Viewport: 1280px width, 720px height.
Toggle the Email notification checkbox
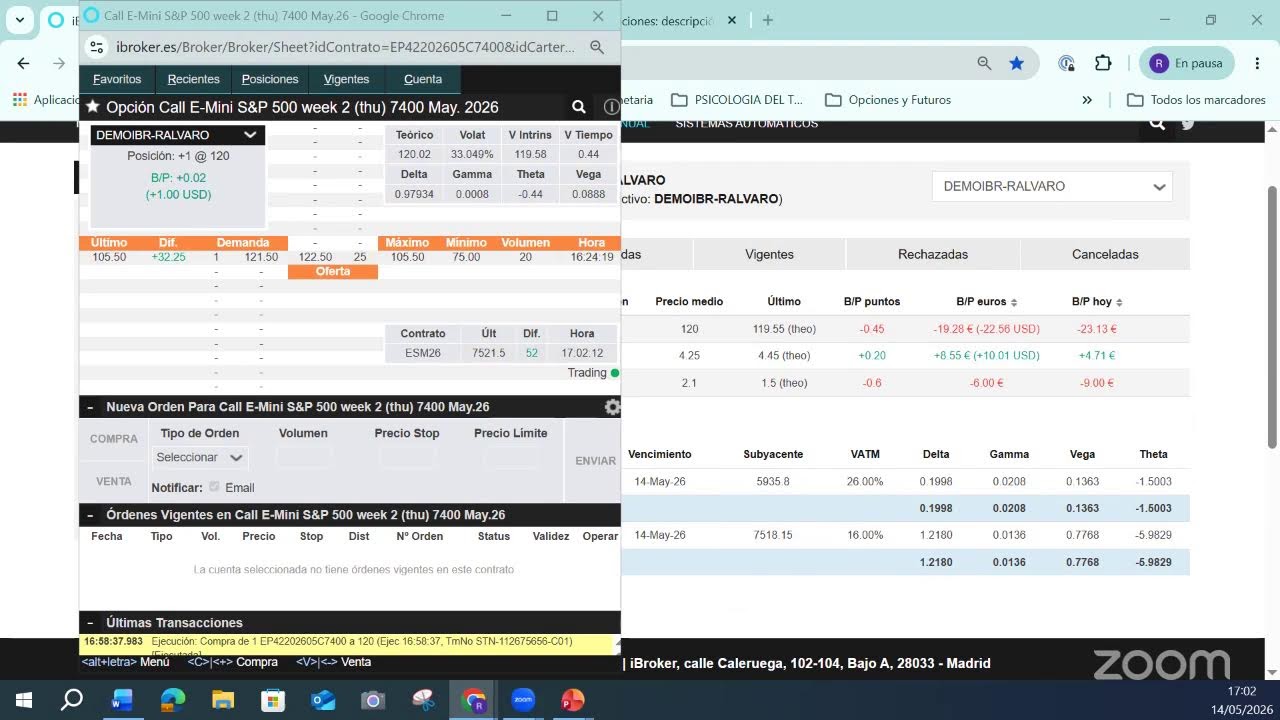coord(214,487)
